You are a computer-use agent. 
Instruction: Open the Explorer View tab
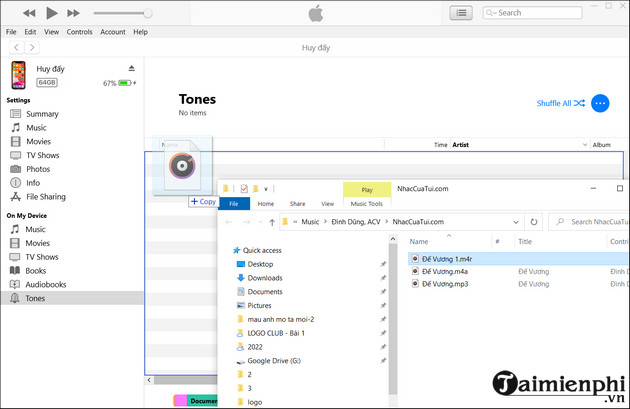(x=327, y=204)
